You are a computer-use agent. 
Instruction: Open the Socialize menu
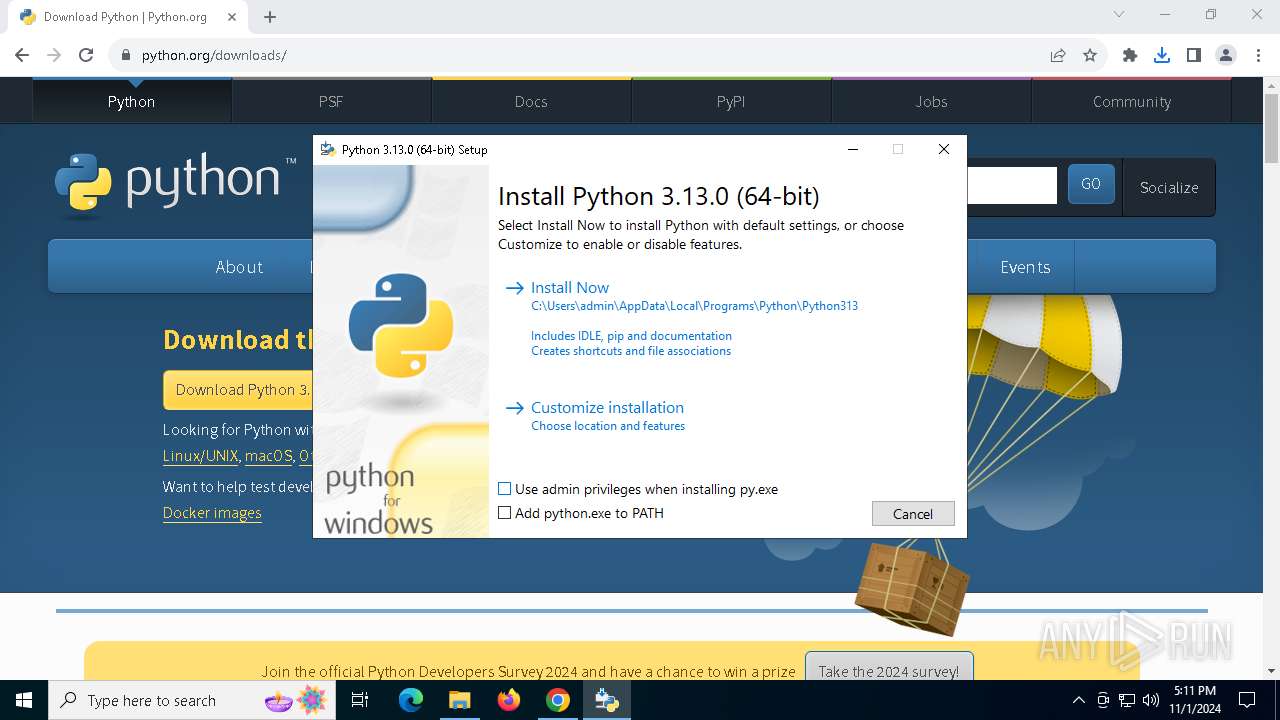1169,187
